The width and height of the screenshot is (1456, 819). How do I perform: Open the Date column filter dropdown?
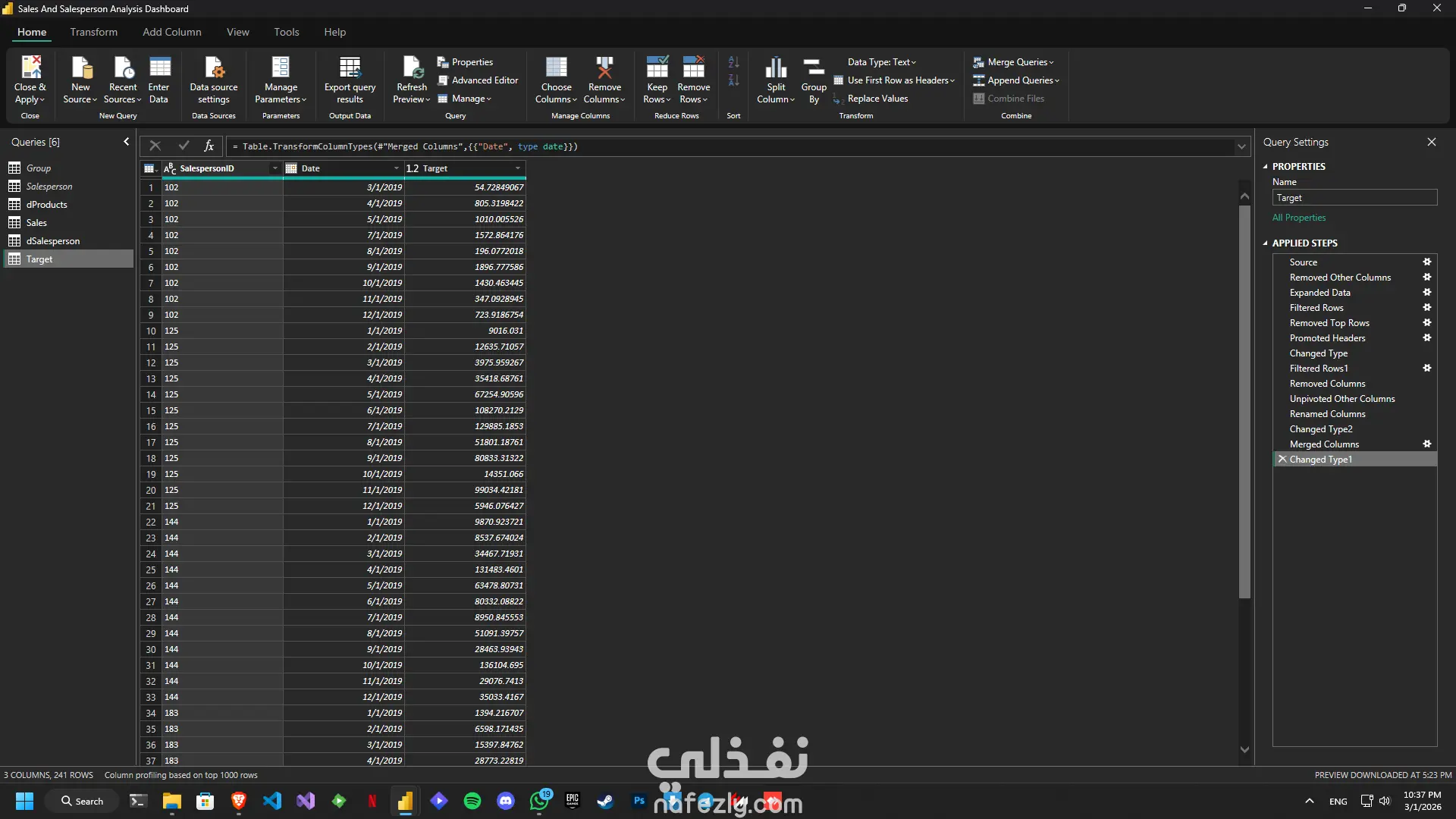396,168
